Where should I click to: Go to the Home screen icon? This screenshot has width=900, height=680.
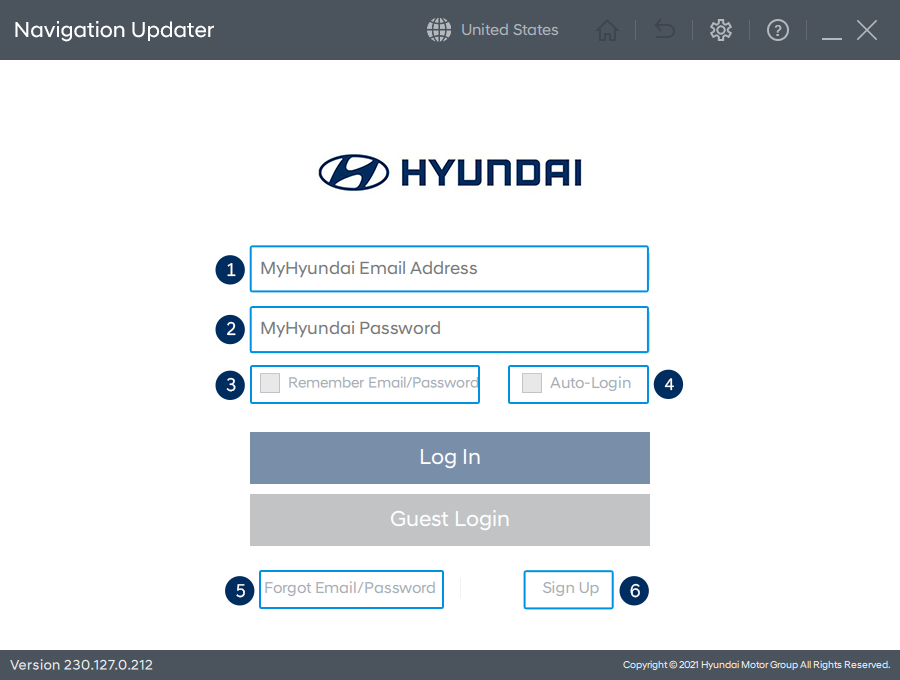click(x=607, y=31)
